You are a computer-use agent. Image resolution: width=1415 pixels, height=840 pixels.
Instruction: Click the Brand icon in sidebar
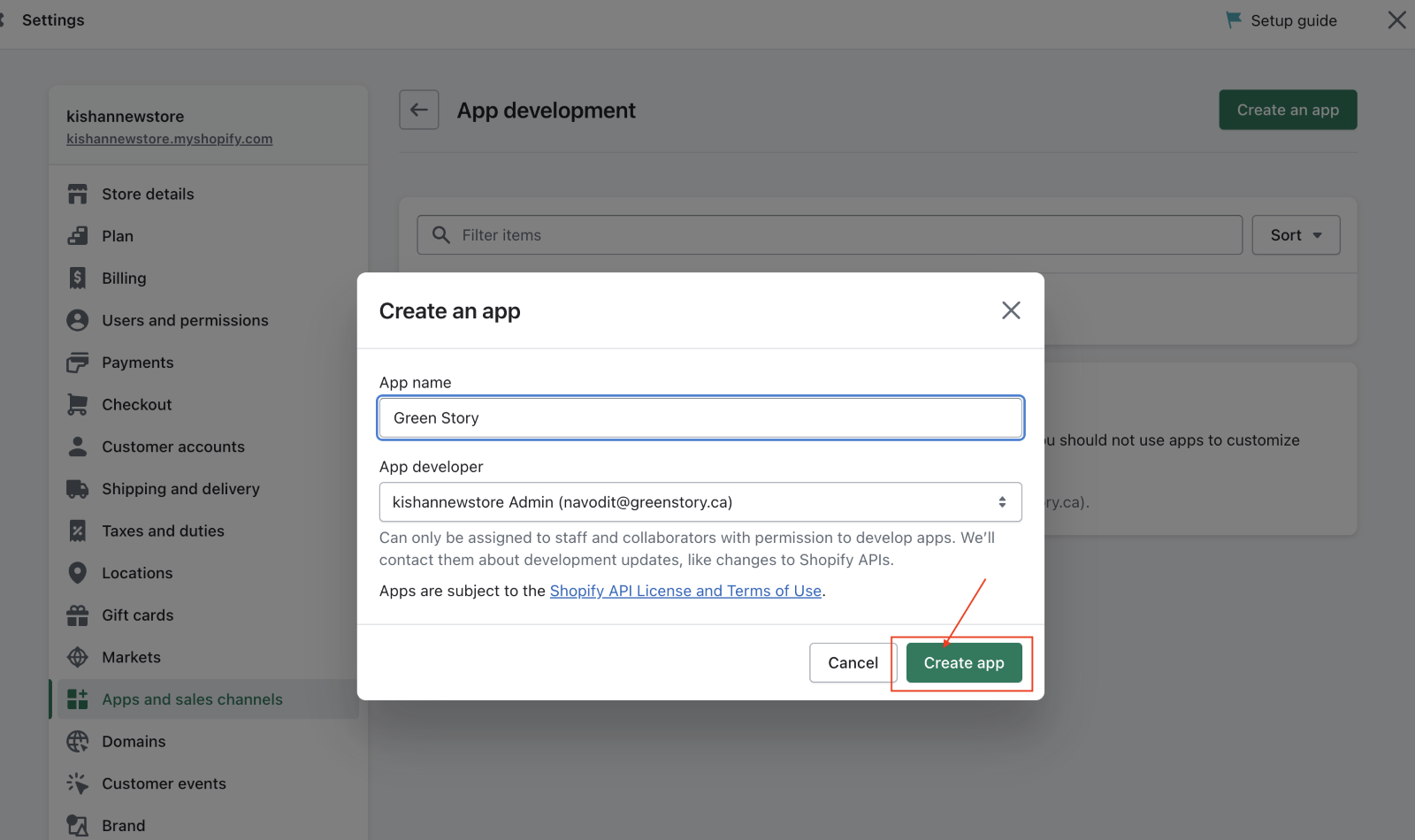[78, 826]
